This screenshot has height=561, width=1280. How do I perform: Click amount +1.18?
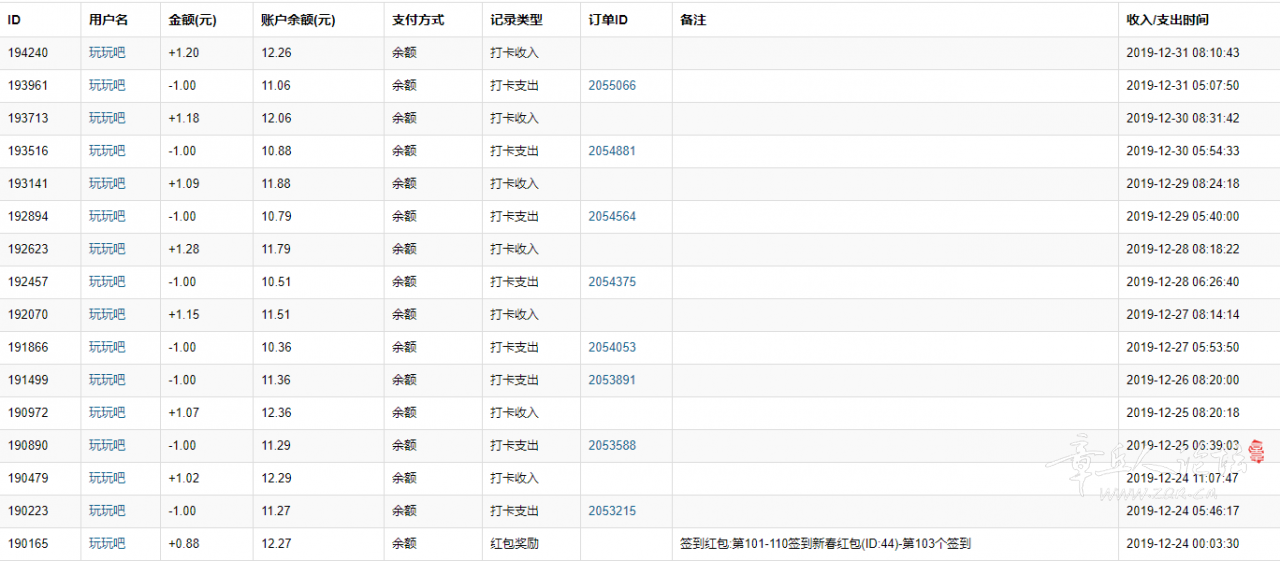click(184, 118)
